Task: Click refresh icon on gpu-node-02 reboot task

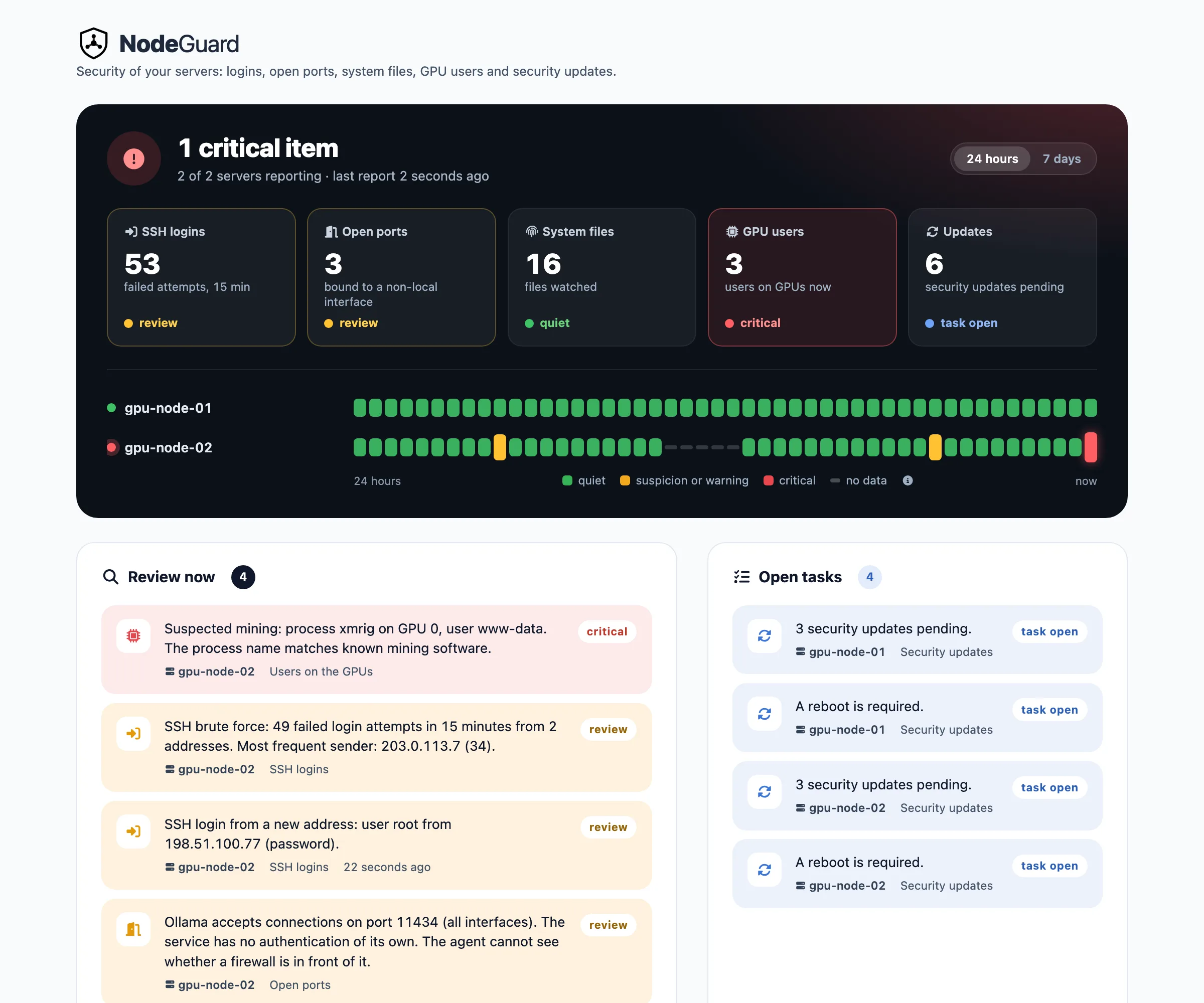Action: (x=764, y=870)
